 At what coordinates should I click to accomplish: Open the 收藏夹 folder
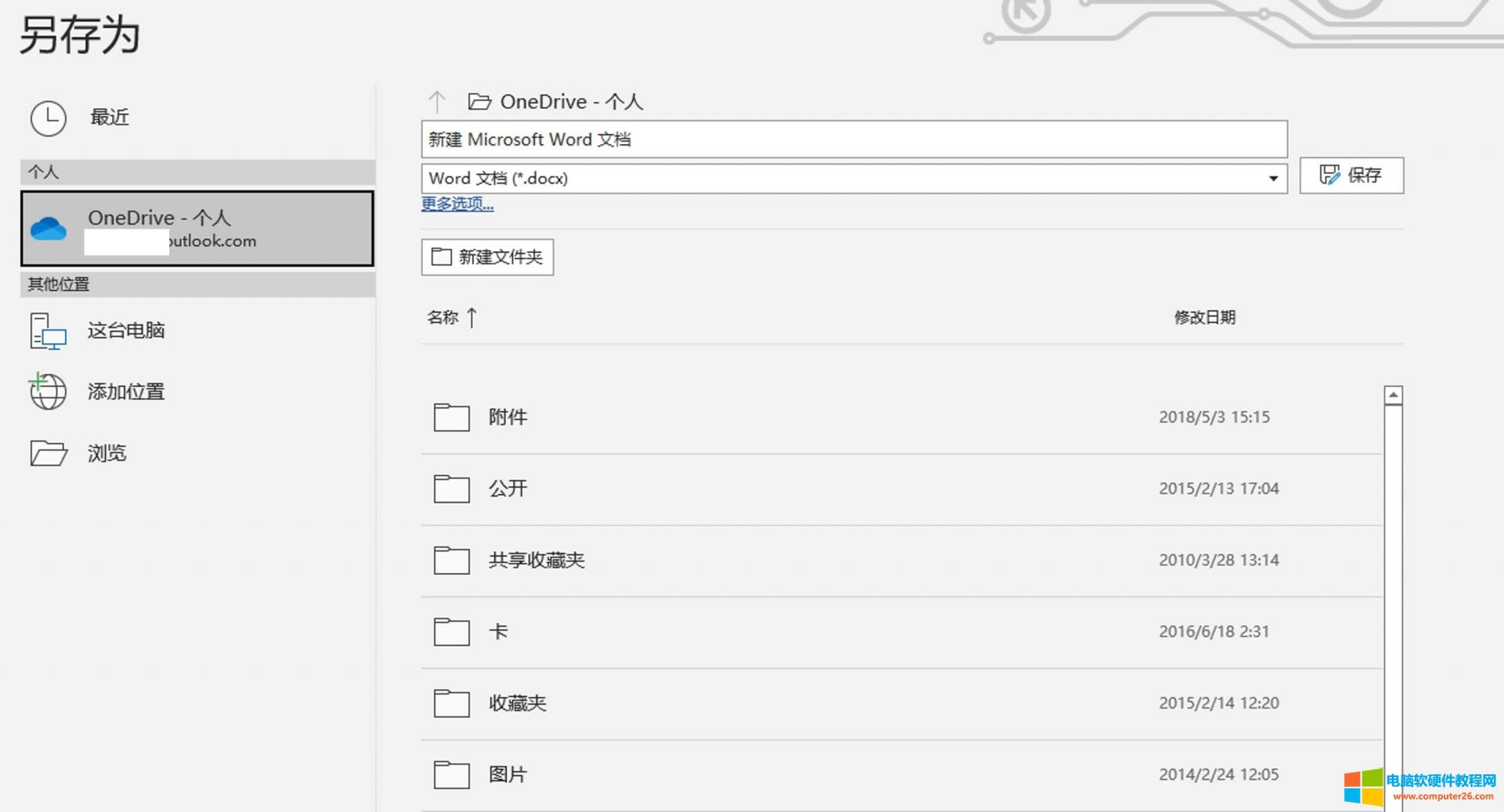click(x=517, y=702)
